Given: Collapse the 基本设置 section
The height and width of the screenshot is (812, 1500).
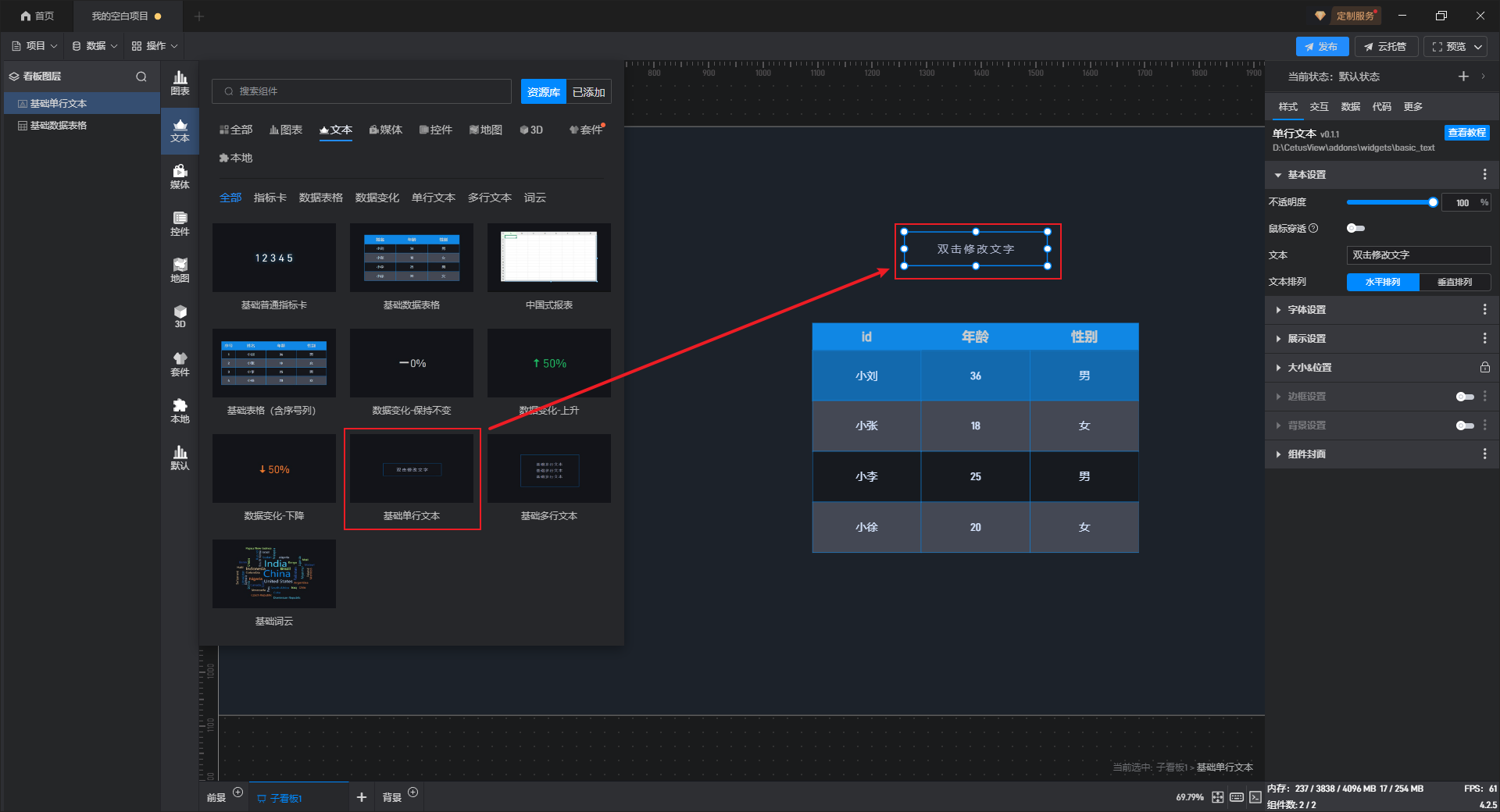Looking at the screenshot, I should coord(1278,175).
